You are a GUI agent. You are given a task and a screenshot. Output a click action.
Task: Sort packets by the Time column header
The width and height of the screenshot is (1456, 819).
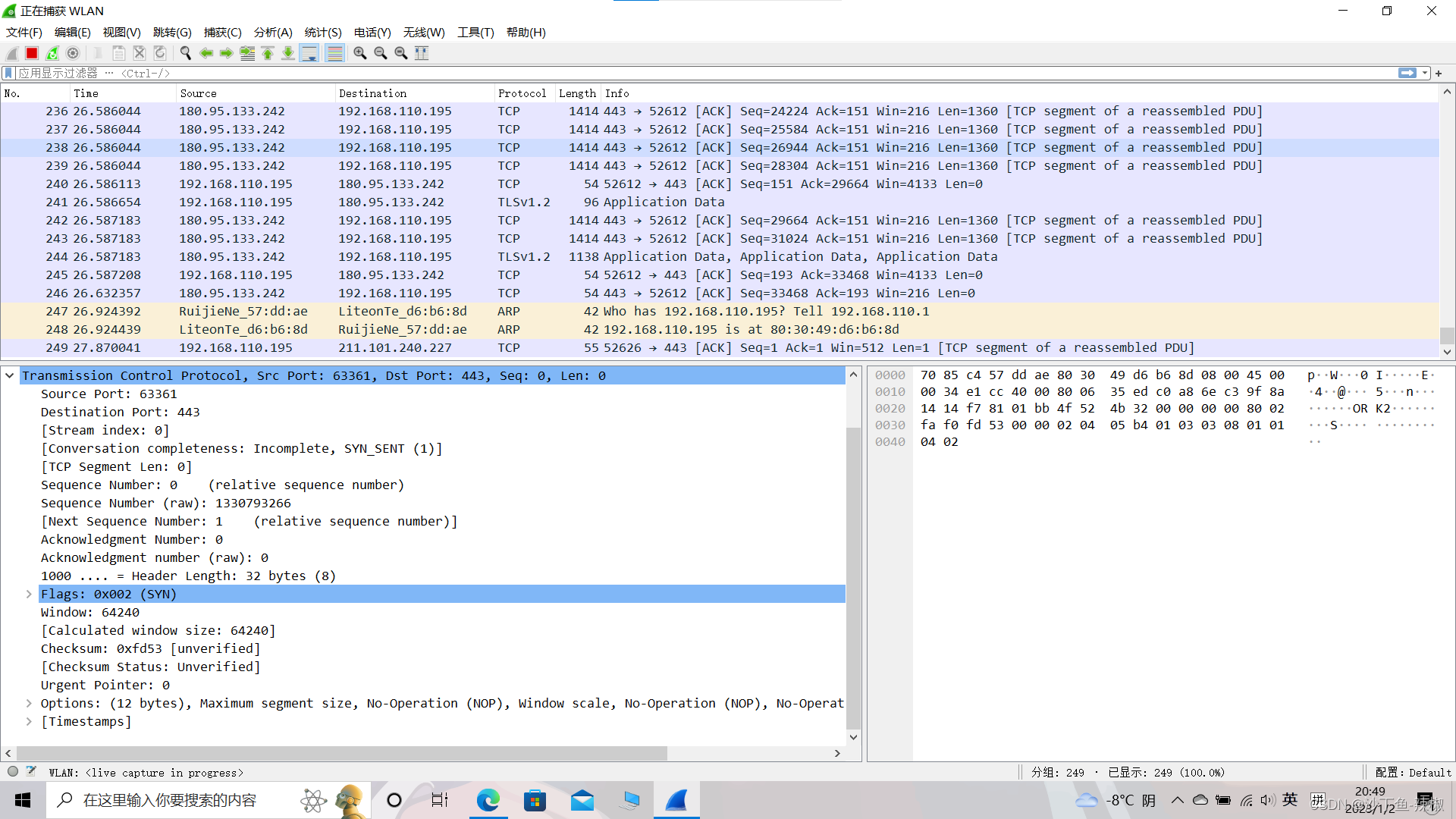(x=123, y=93)
